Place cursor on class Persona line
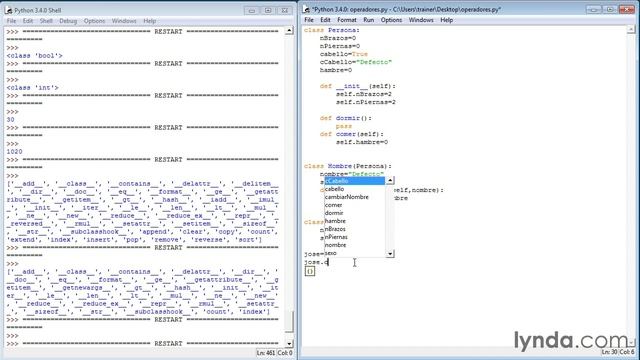This screenshot has height=360, width=640. coord(331,30)
